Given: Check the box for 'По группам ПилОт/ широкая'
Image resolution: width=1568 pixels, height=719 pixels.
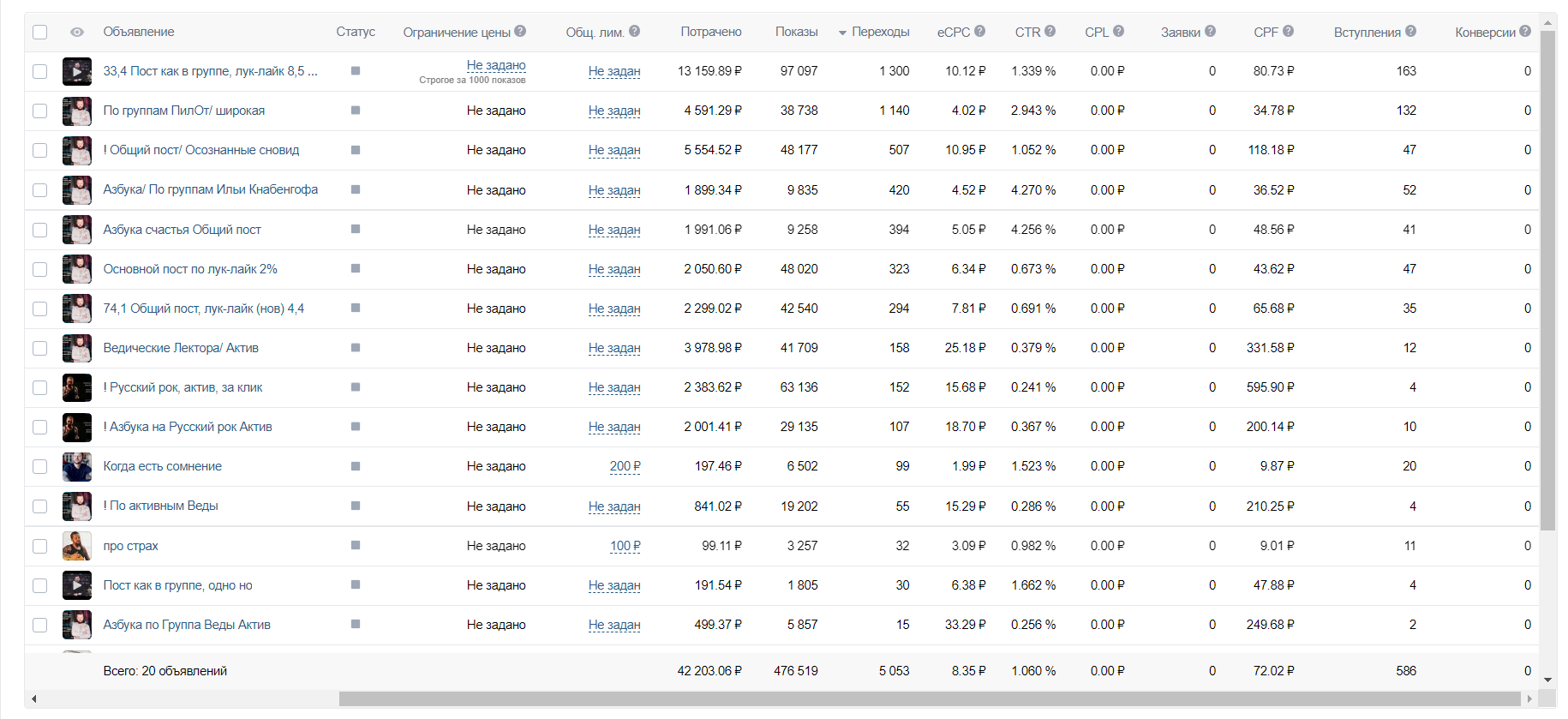Looking at the screenshot, I should [40, 111].
